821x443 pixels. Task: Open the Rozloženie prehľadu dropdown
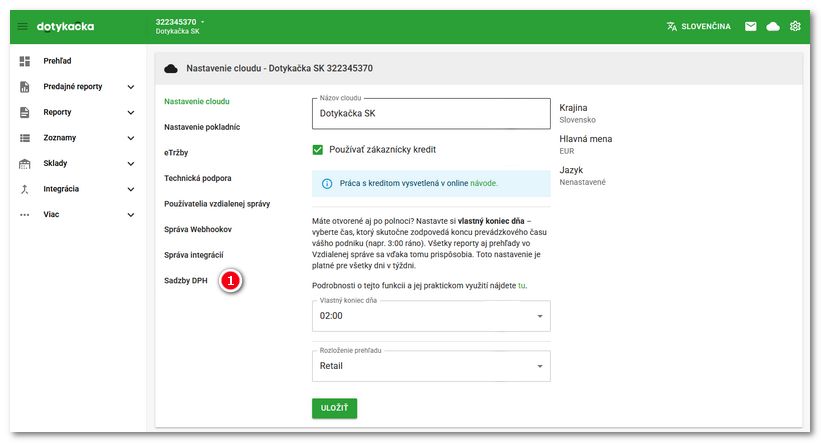coord(431,366)
